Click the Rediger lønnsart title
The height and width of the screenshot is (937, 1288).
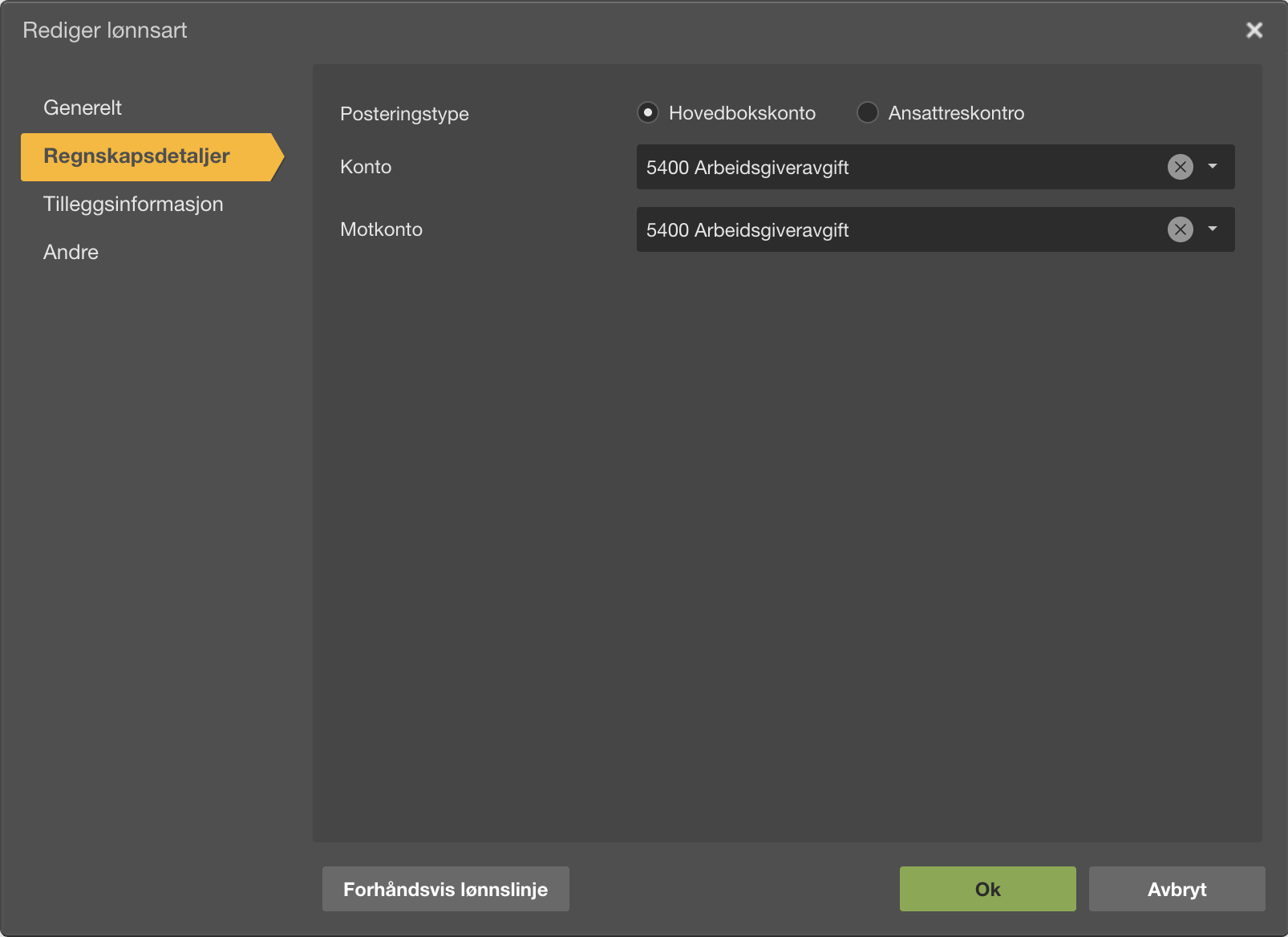pos(105,30)
